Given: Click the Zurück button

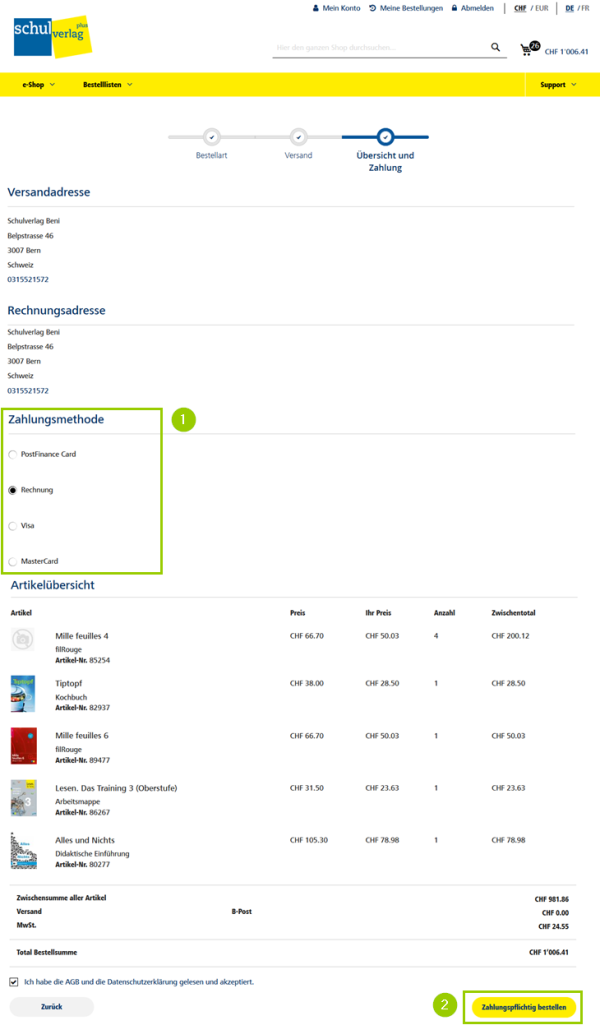Looking at the screenshot, I should pyautogui.click(x=51, y=1007).
